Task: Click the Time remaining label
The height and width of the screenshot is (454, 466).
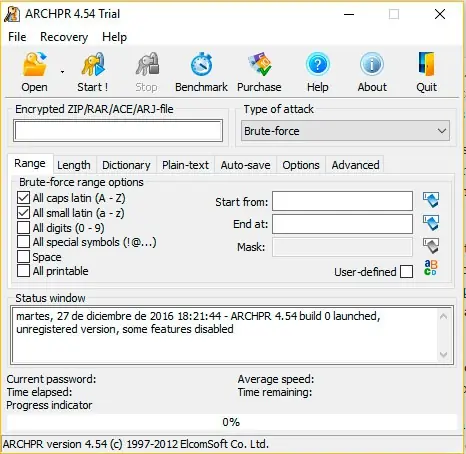Action: click(275, 392)
